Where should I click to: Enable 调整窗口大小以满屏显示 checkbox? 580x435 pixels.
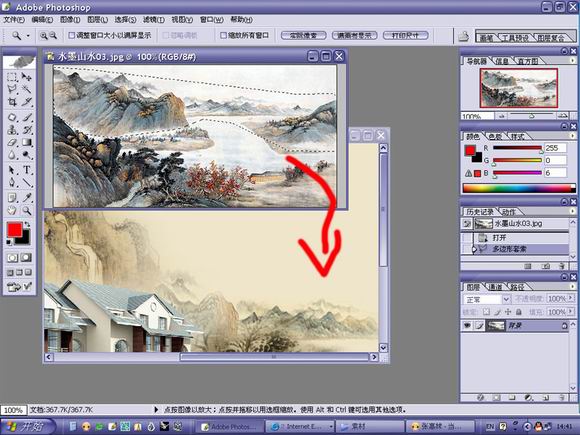[72, 36]
